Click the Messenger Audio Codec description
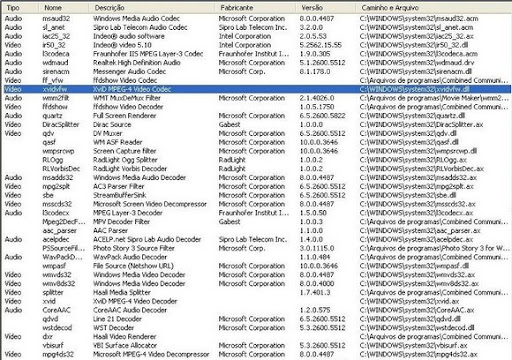The image size is (512, 360). pos(129,72)
